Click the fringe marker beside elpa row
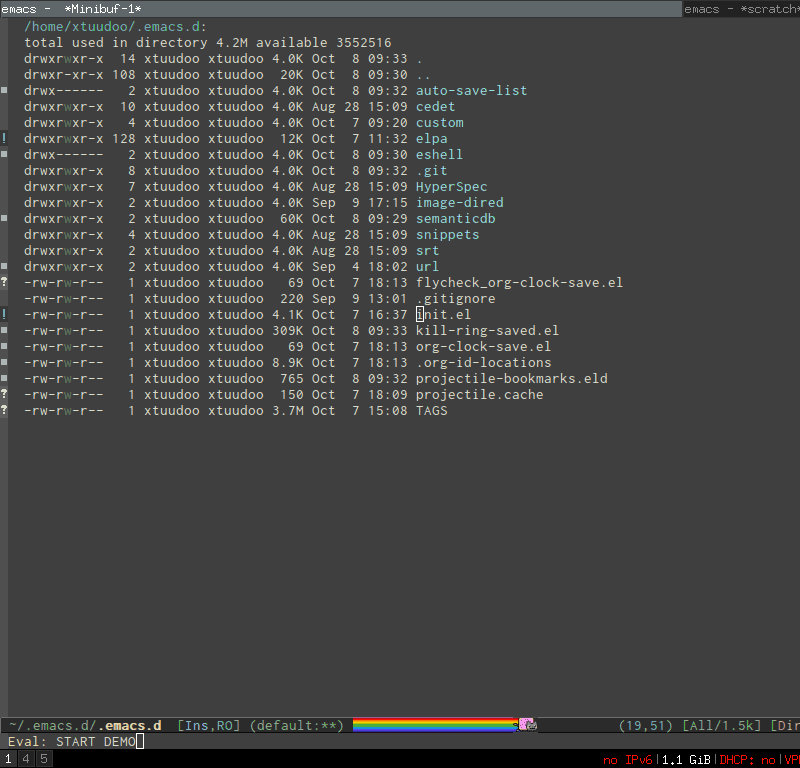 [4, 139]
